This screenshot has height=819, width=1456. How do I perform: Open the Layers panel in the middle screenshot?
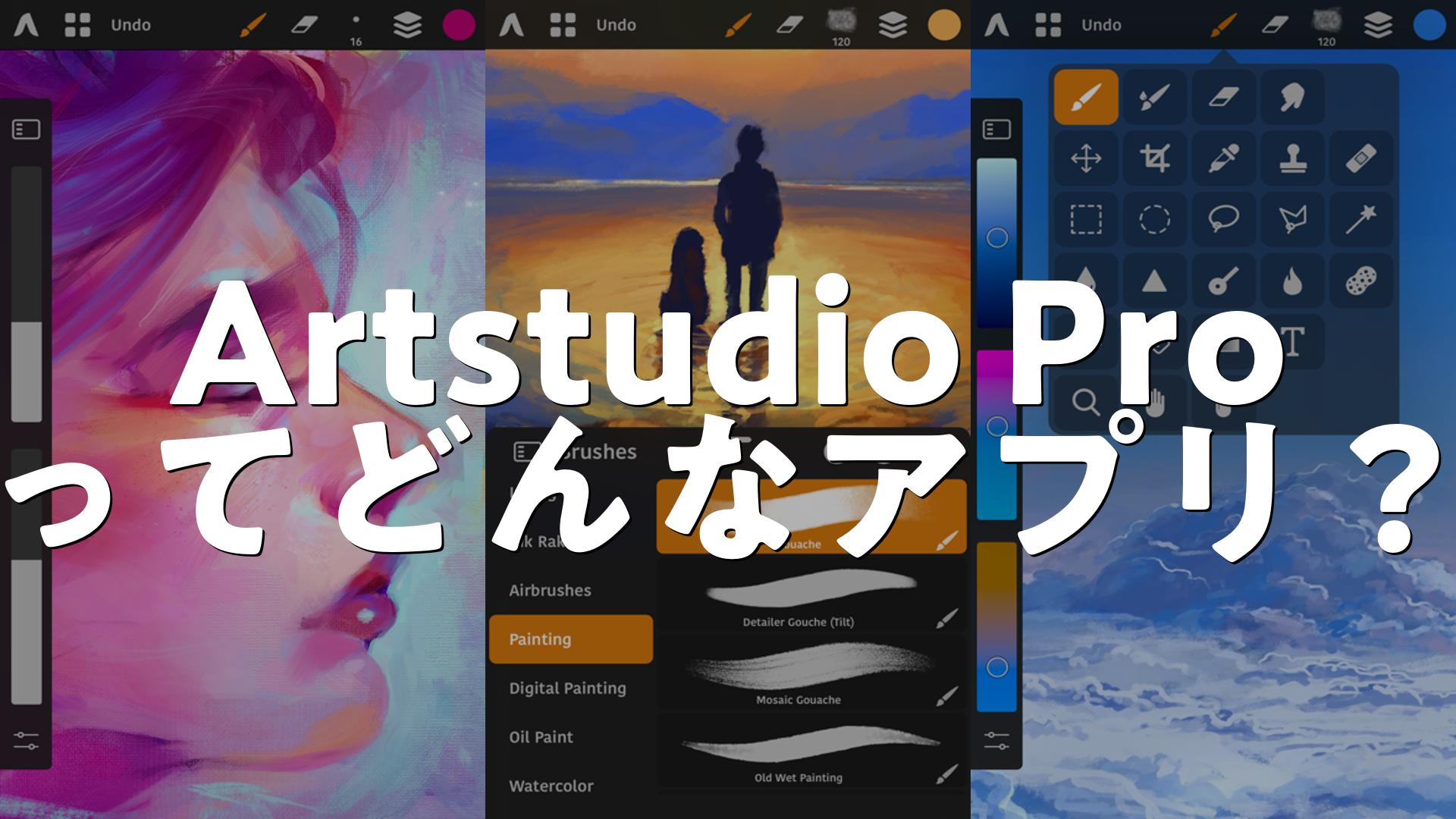click(893, 26)
